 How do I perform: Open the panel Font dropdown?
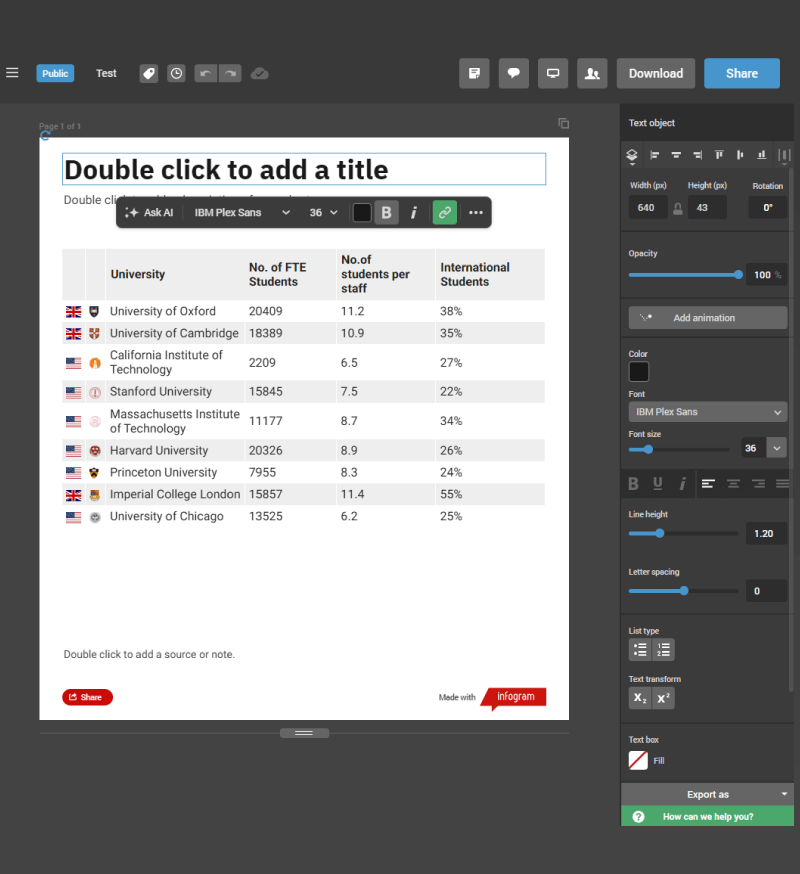coord(708,412)
